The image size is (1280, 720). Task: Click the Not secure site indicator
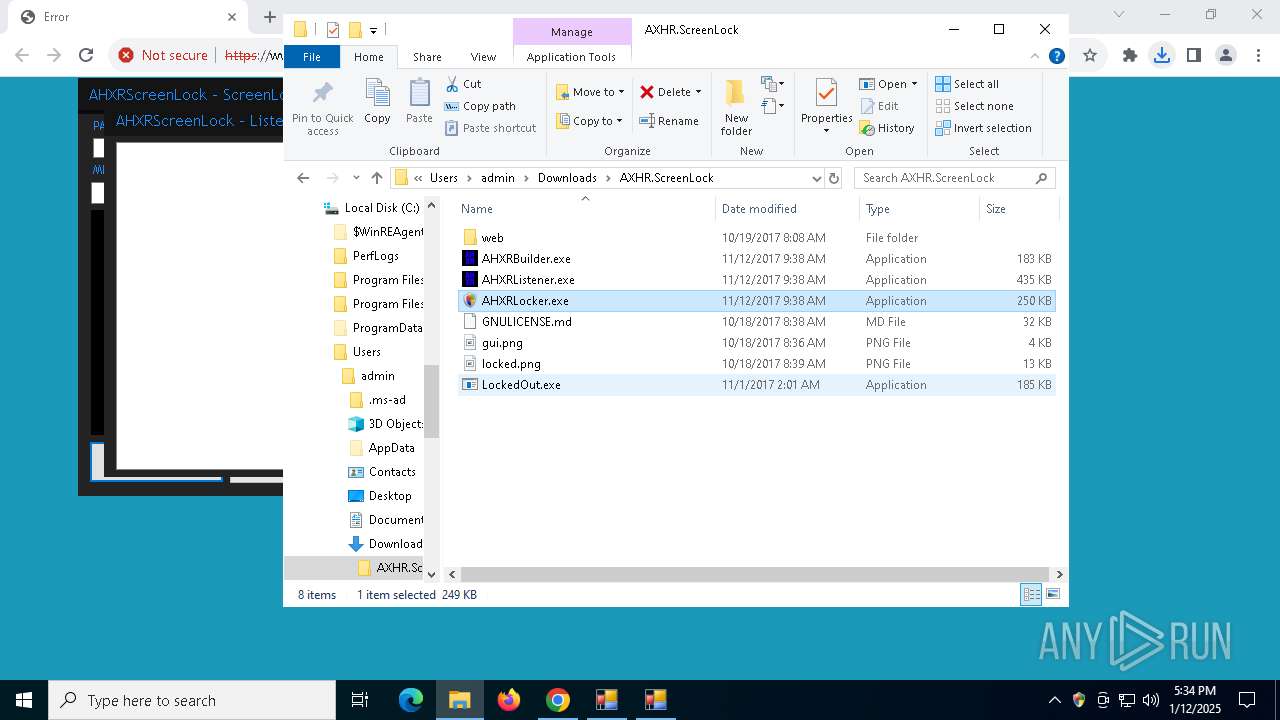(x=163, y=55)
